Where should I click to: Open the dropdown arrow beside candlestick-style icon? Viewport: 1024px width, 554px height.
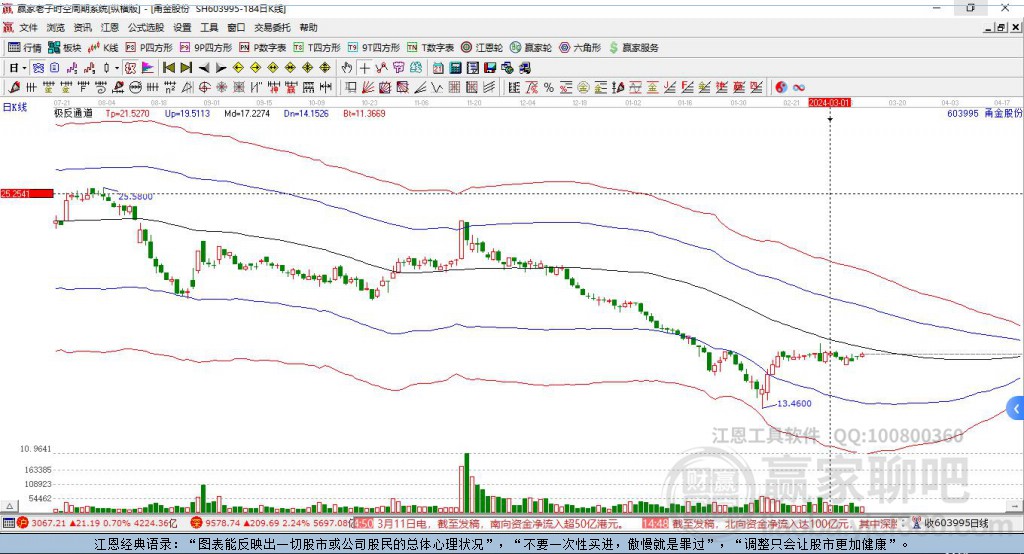coord(117,67)
